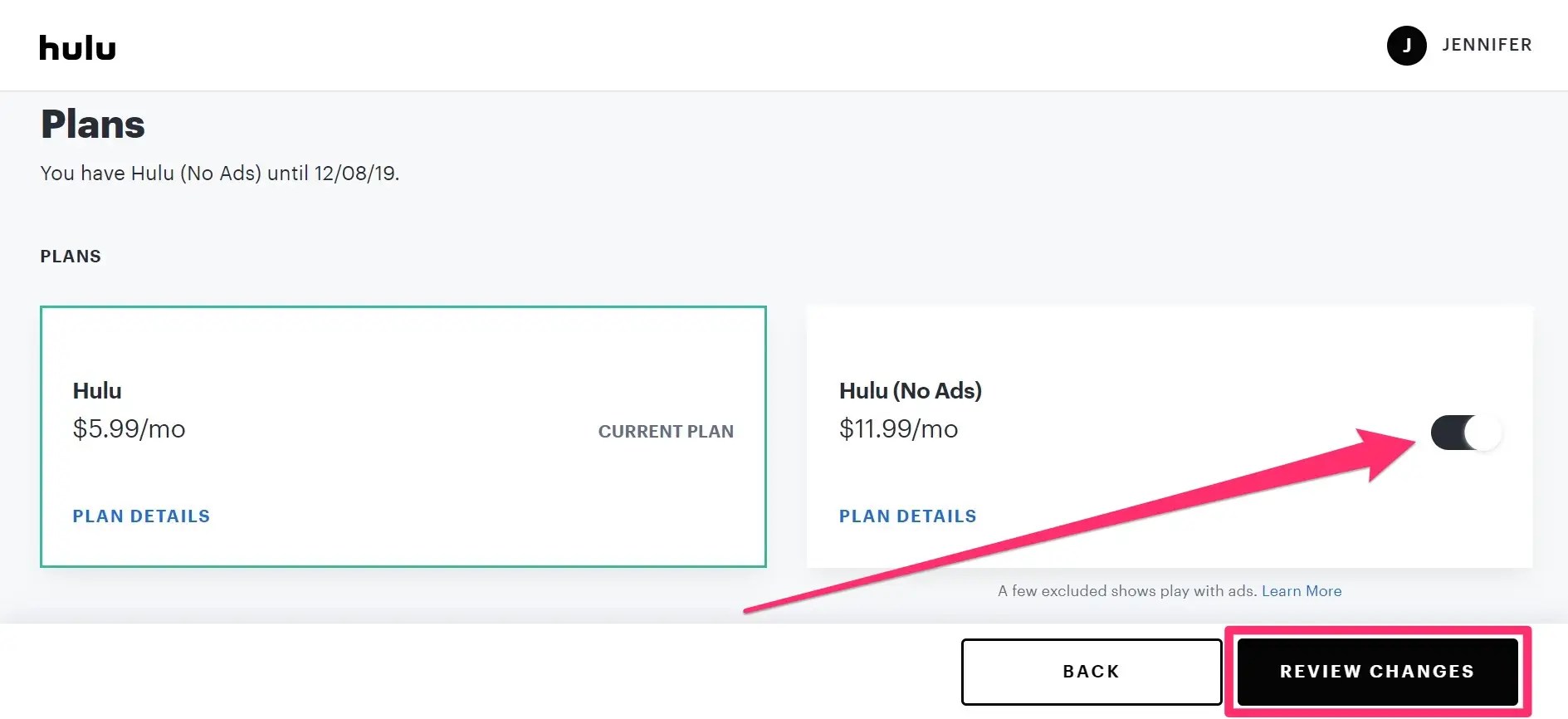Screen dimensions: 1568x719
Task: Click the Review Changes button
Action: (1376, 671)
